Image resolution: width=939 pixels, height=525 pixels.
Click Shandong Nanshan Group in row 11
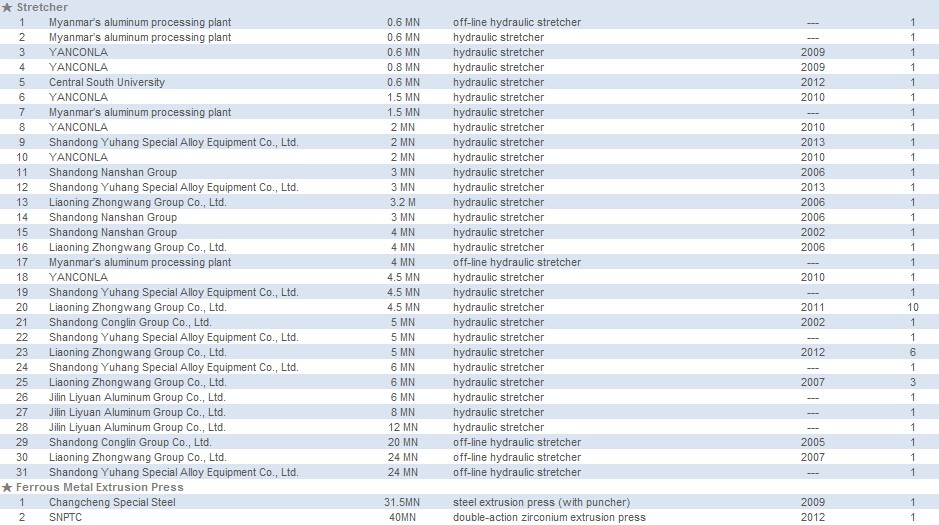click(113, 172)
